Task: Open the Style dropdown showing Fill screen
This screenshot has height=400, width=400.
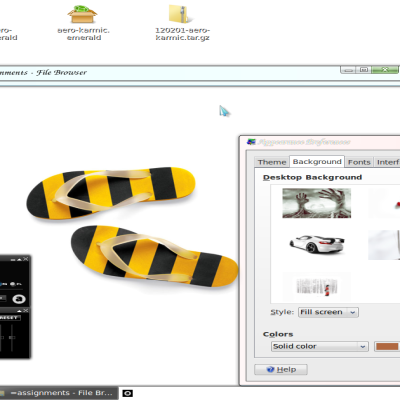Action: [328, 312]
